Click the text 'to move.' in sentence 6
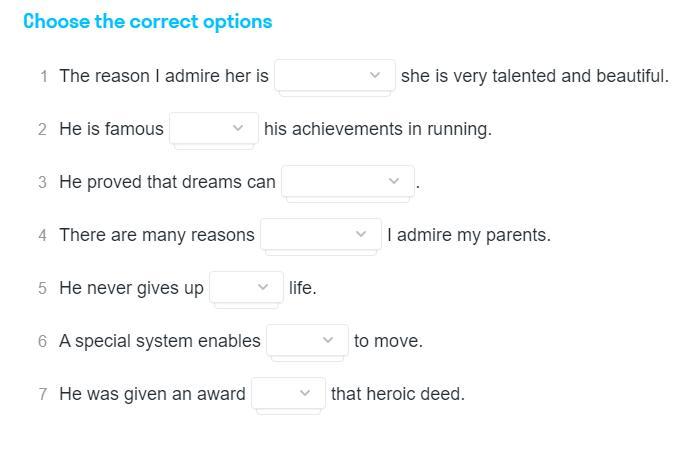Image resolution: width=682 pixels, height=450 pixels. [388, 341]
